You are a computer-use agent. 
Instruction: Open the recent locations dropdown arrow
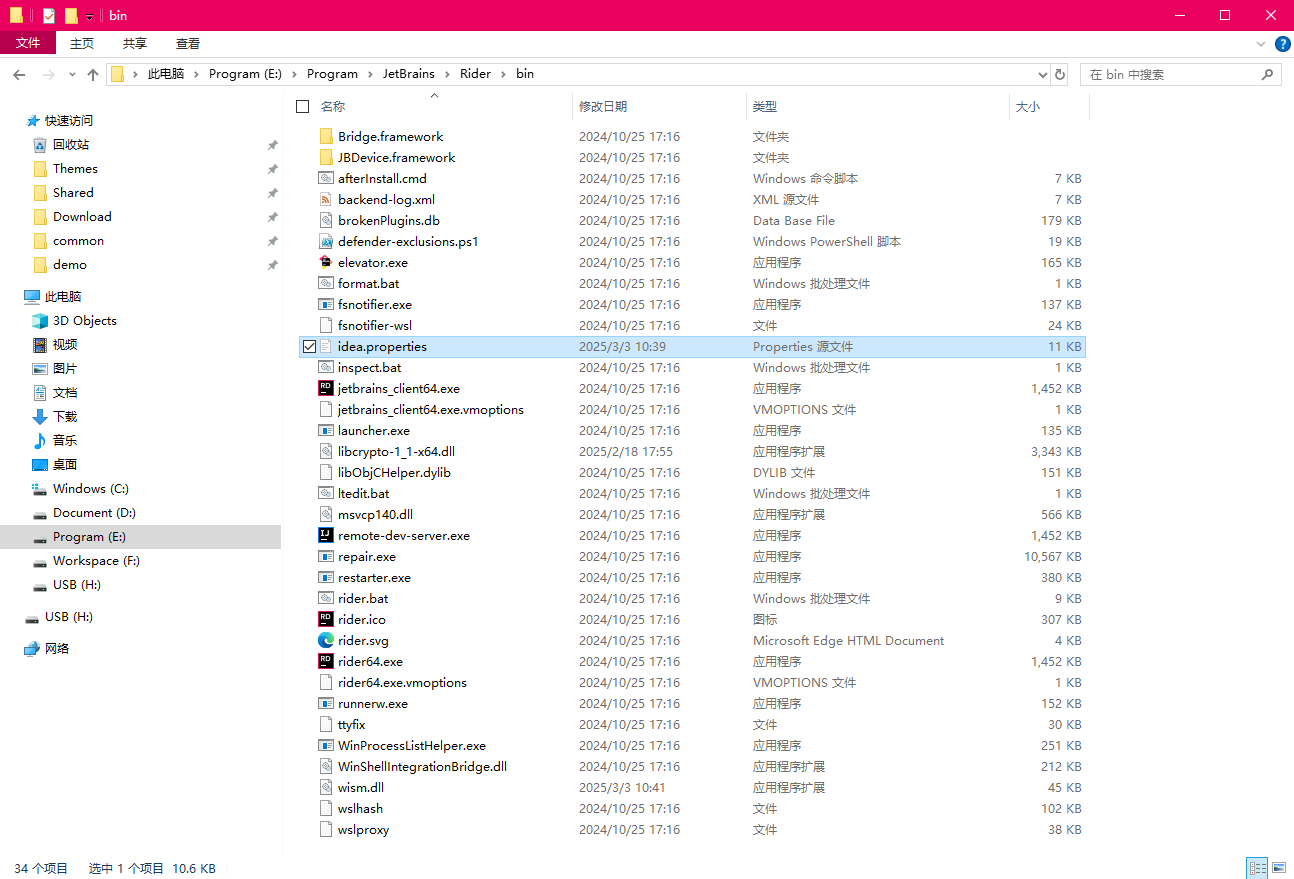[72, 74]
